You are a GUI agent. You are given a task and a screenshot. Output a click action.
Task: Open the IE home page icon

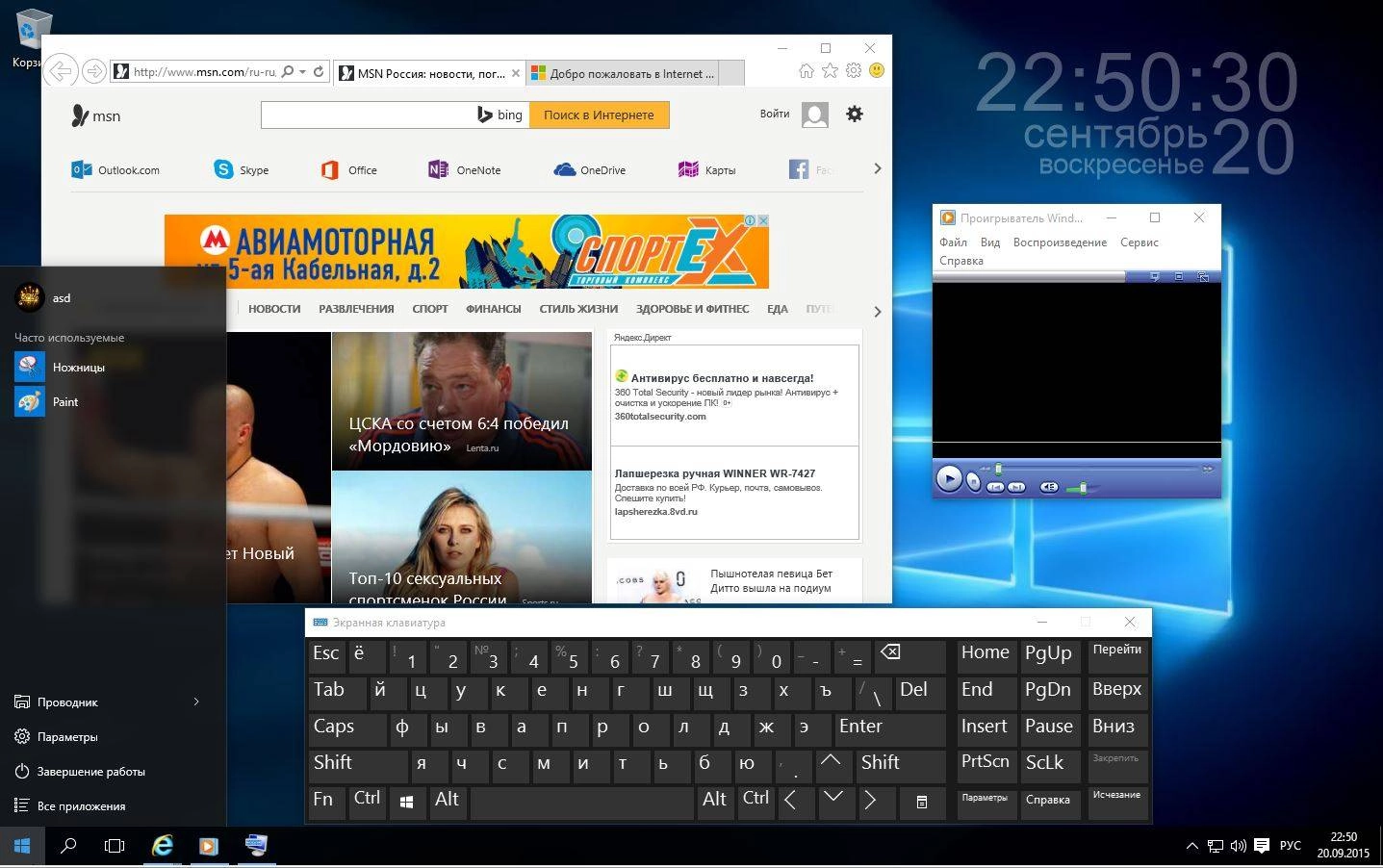pyautogui.click(x=807, y=70)
